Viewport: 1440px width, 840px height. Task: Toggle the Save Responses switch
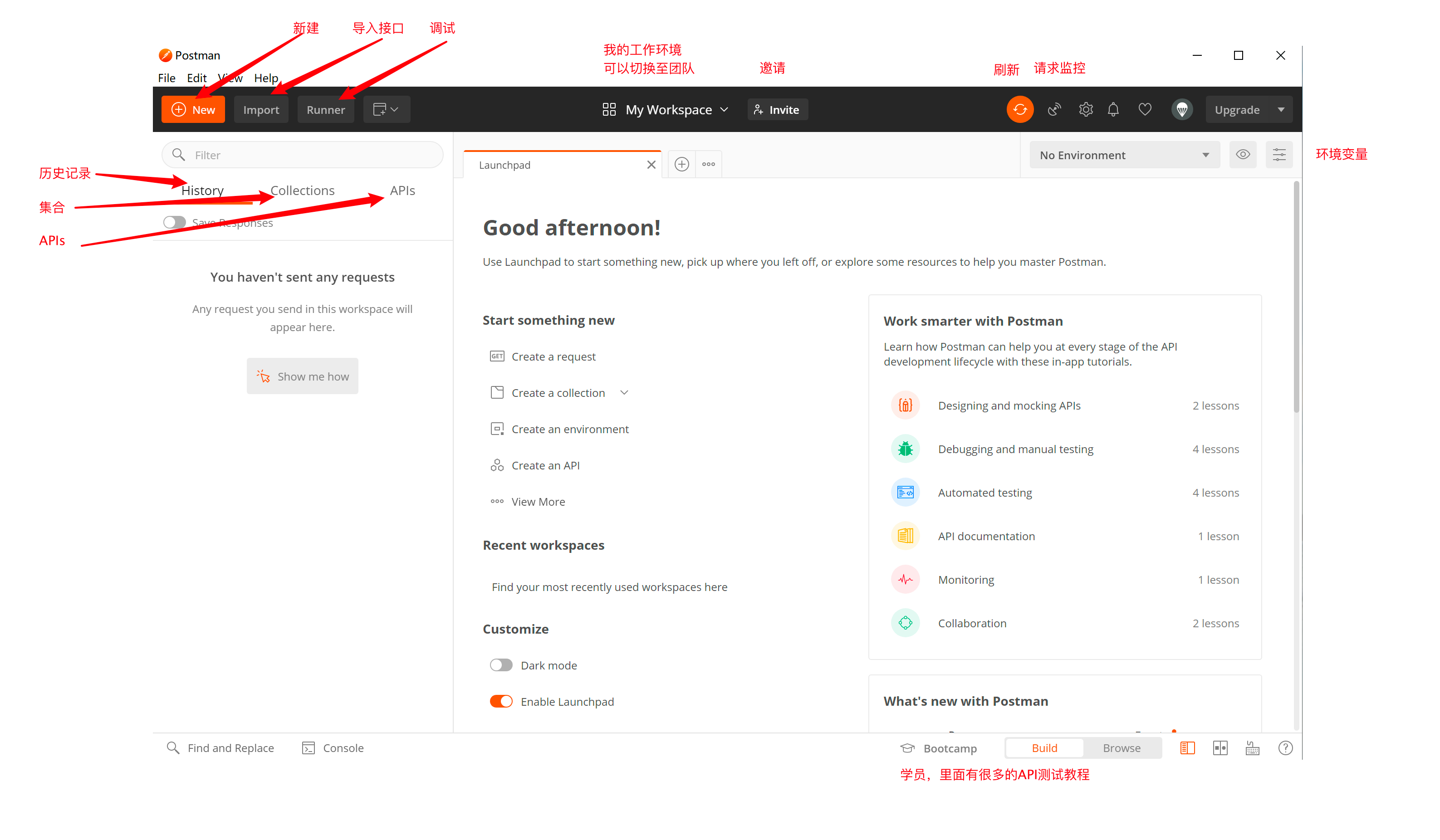coord(174,222)
